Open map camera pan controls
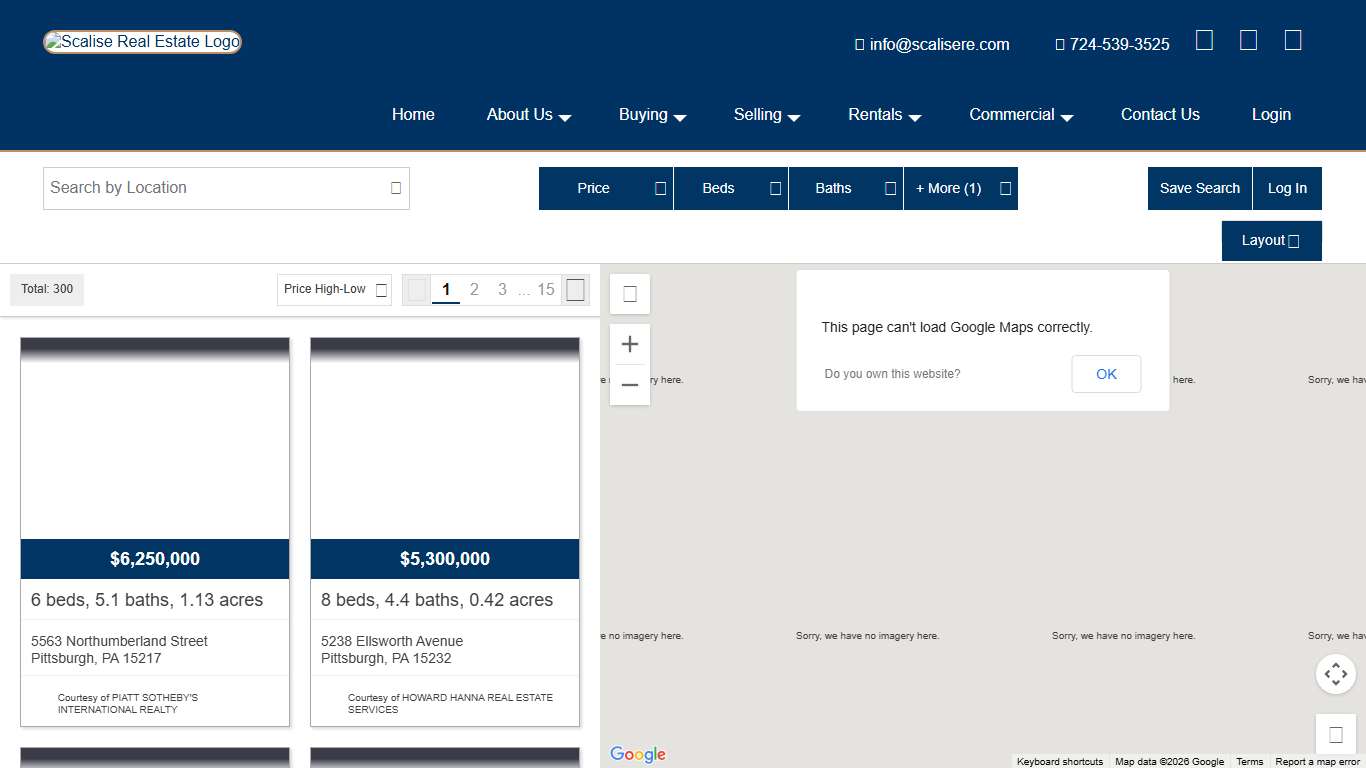The width and height of the screenshot is (1366, 768). click(x=1335, y=674)
